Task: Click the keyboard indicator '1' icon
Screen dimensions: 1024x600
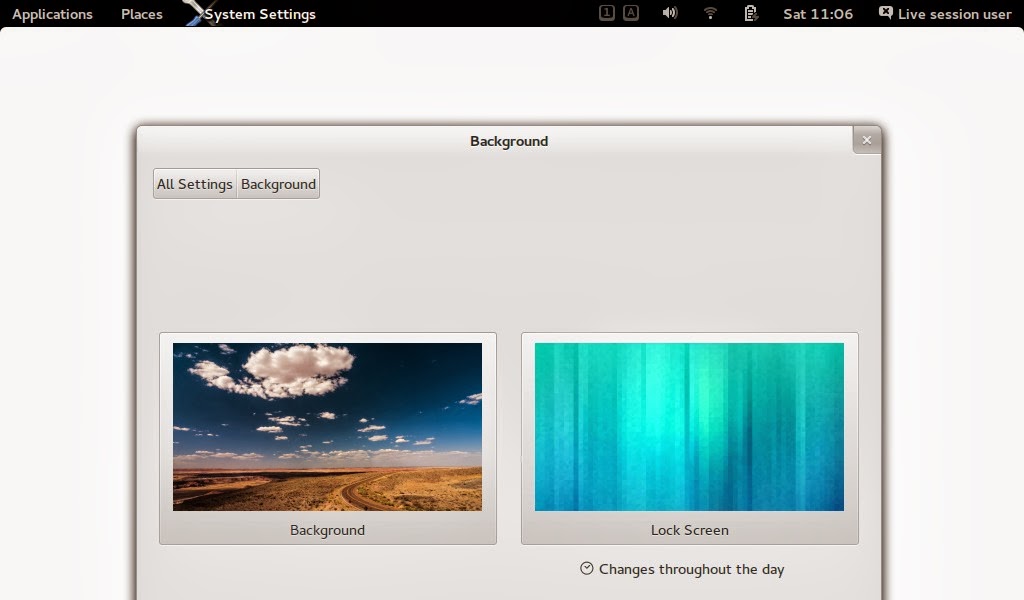Action: click(x=607, y=12)
